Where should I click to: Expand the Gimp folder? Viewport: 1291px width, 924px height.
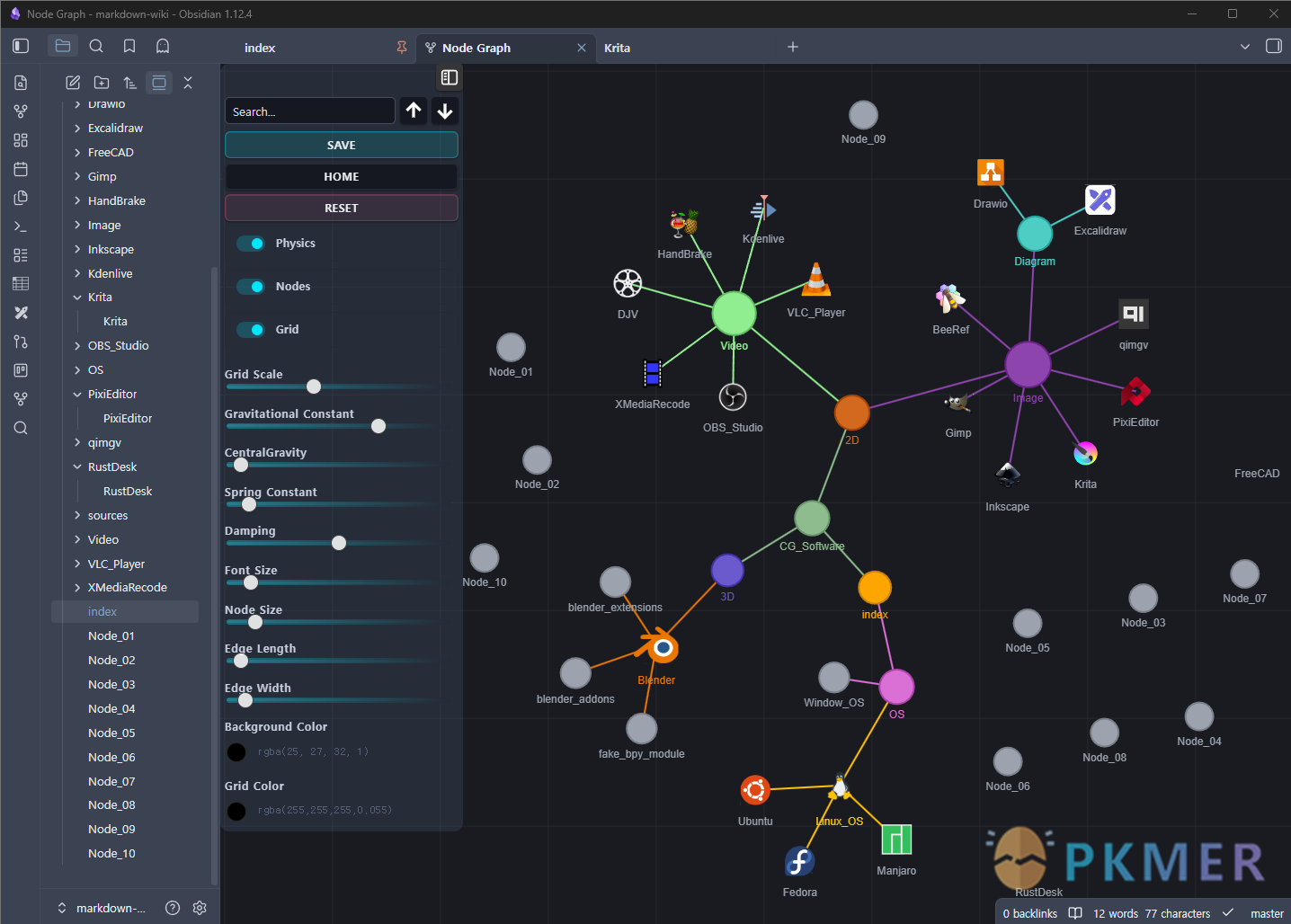coord(77,177)
